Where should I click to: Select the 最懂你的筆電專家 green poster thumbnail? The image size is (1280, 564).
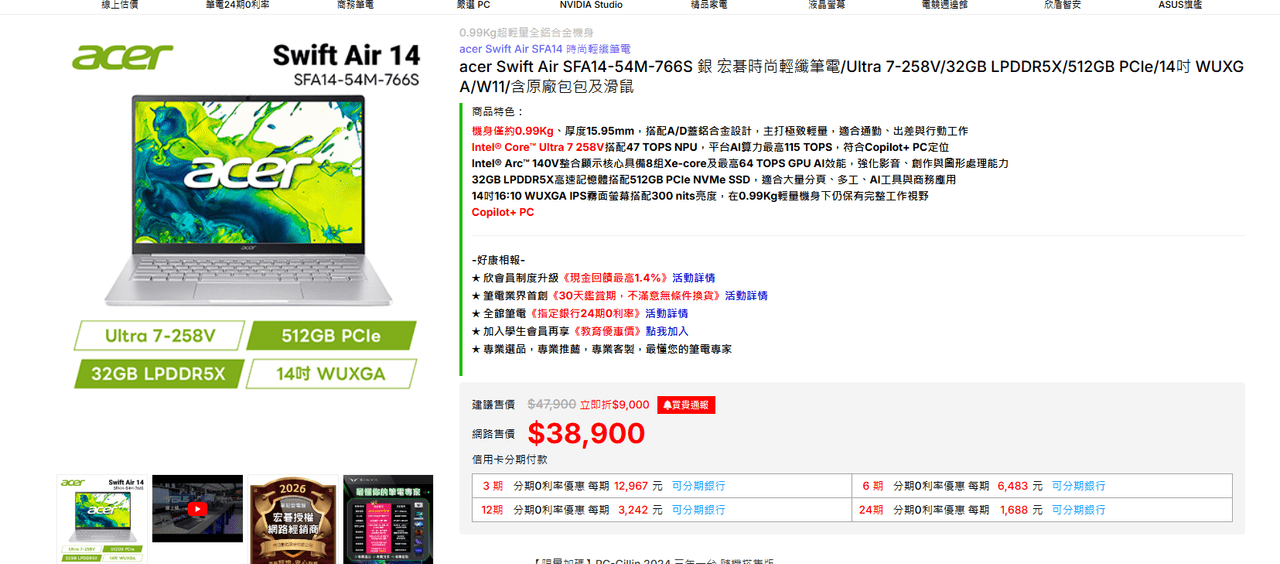[388, 519]
